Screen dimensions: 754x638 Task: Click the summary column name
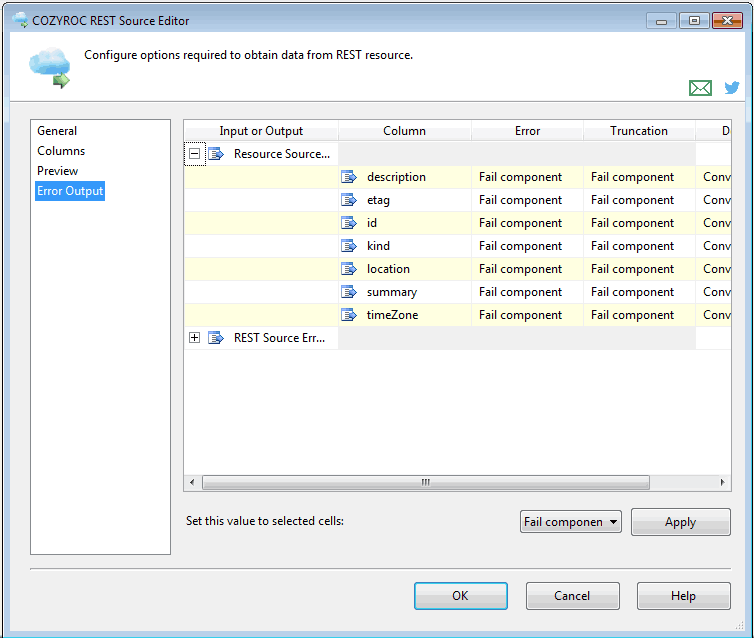coord(392,292)
